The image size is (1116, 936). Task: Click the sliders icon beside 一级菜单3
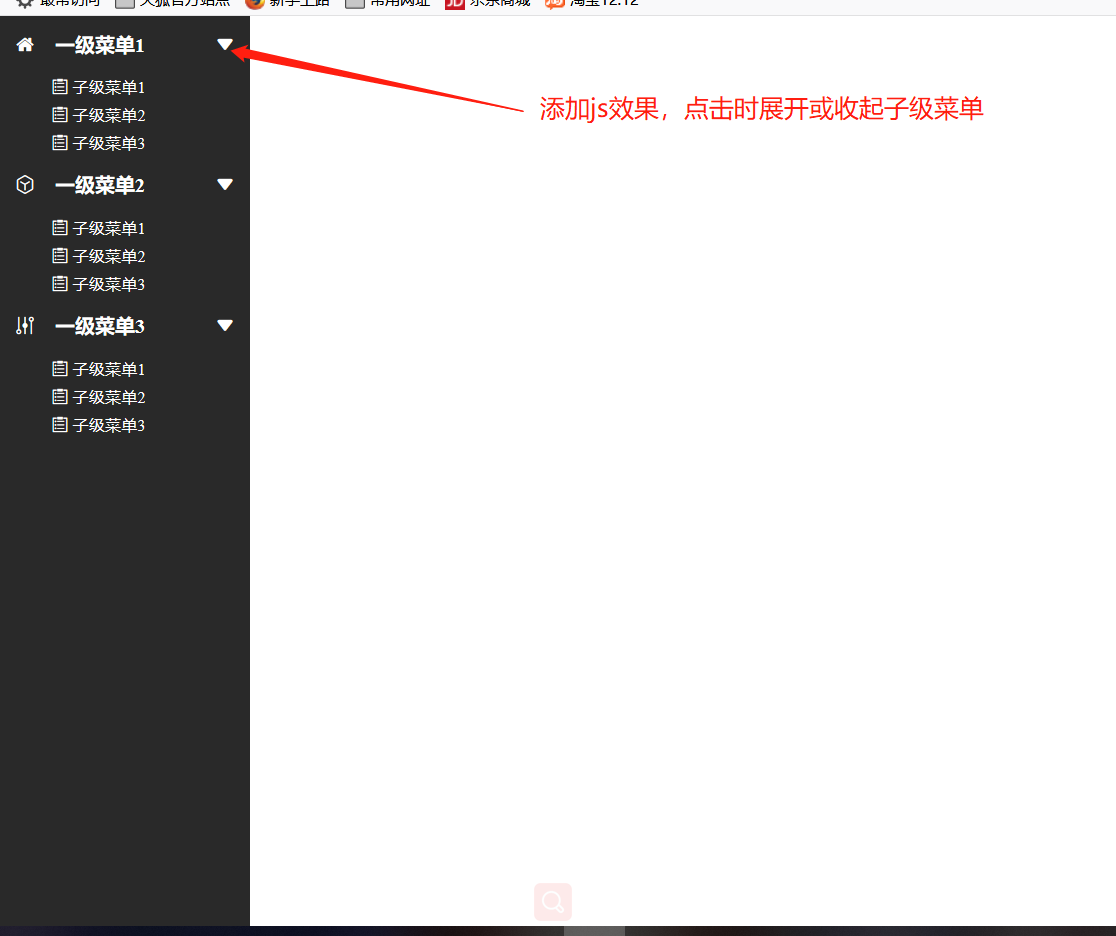25,325
